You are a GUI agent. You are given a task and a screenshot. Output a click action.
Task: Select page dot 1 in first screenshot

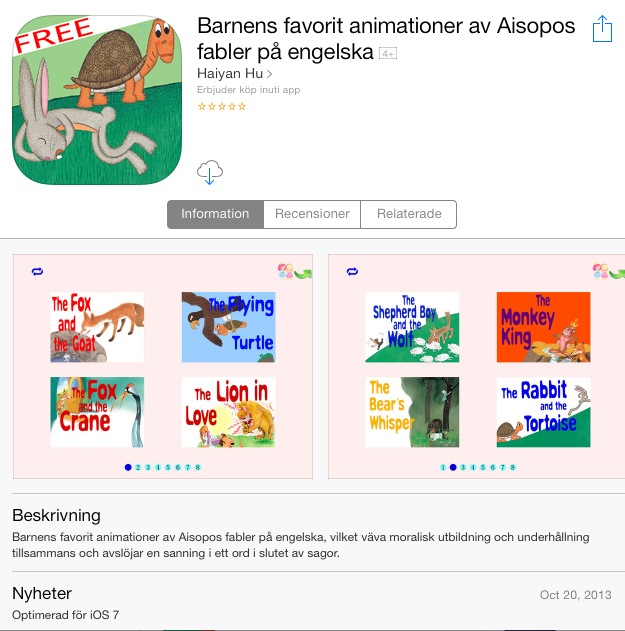[x=128, y=467]
